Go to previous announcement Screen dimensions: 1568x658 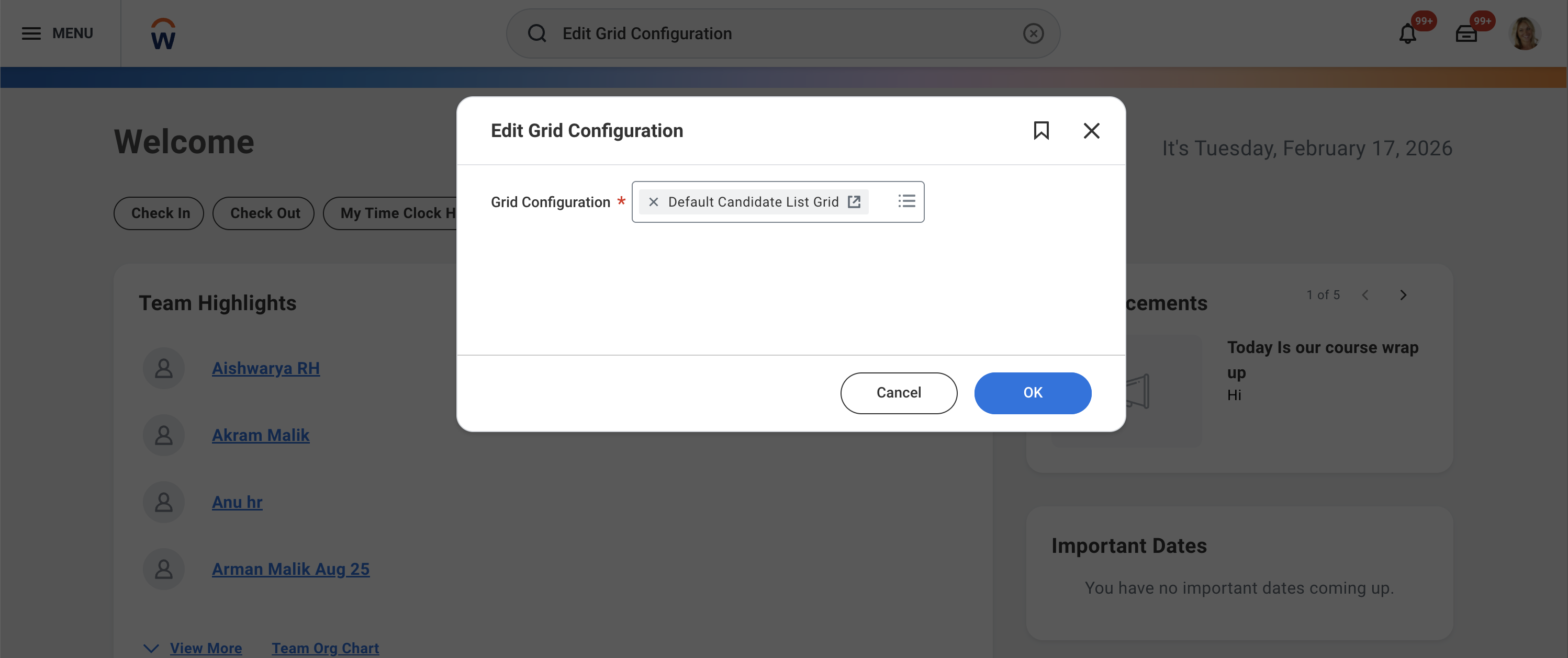pos(1365,295)
